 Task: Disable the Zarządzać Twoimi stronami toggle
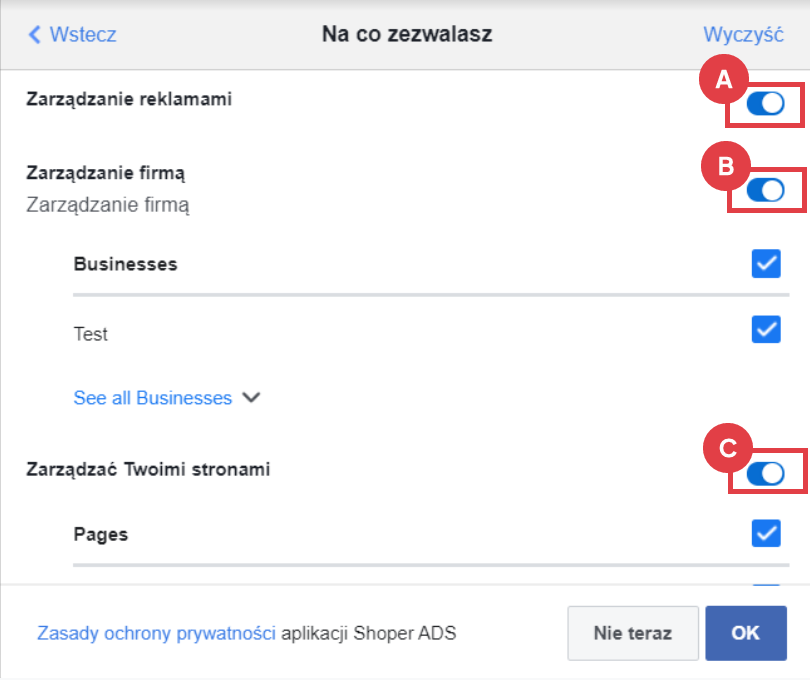pos(765,473)
